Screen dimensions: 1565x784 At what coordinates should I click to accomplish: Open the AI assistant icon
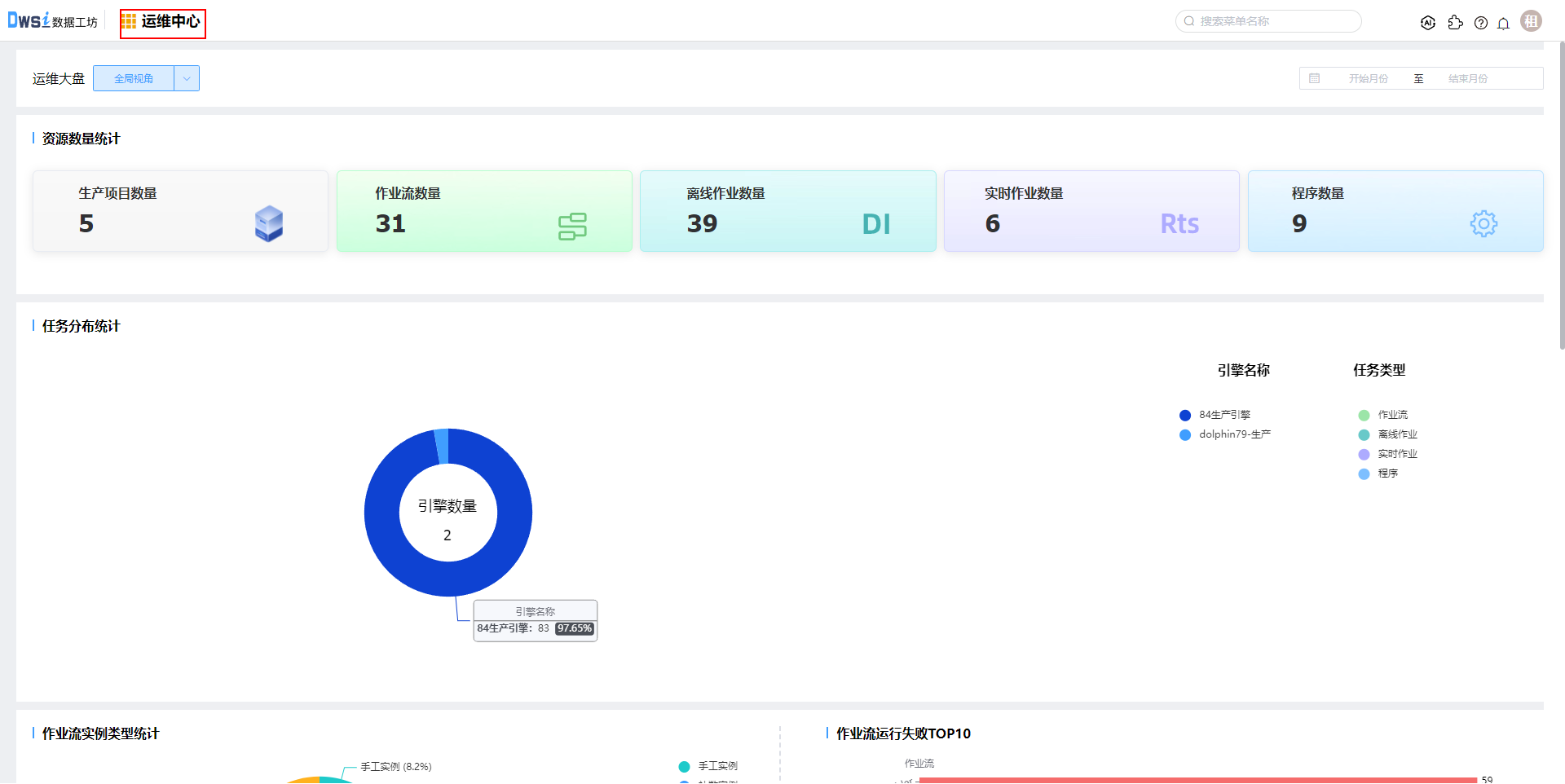tap(1427, 23)
